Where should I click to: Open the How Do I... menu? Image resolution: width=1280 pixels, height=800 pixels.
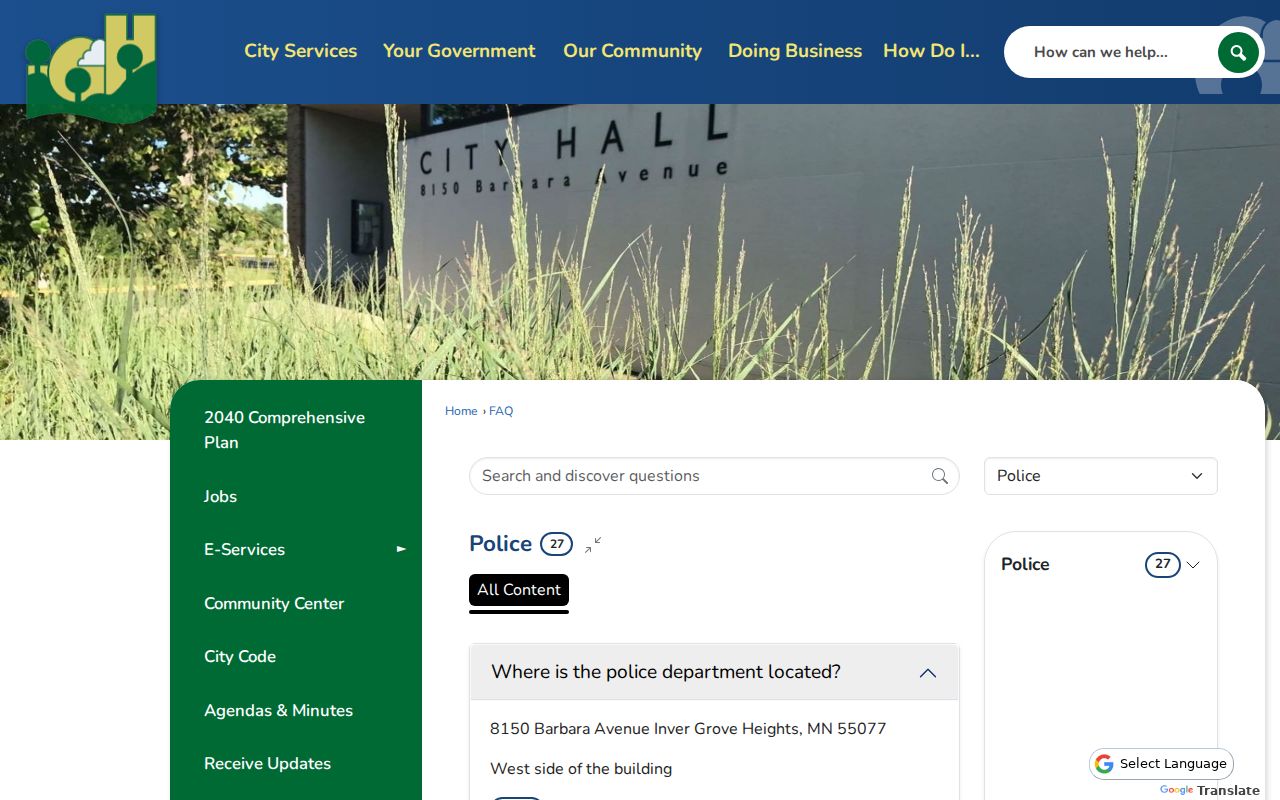pyautogui.click(x=931, y=51)
